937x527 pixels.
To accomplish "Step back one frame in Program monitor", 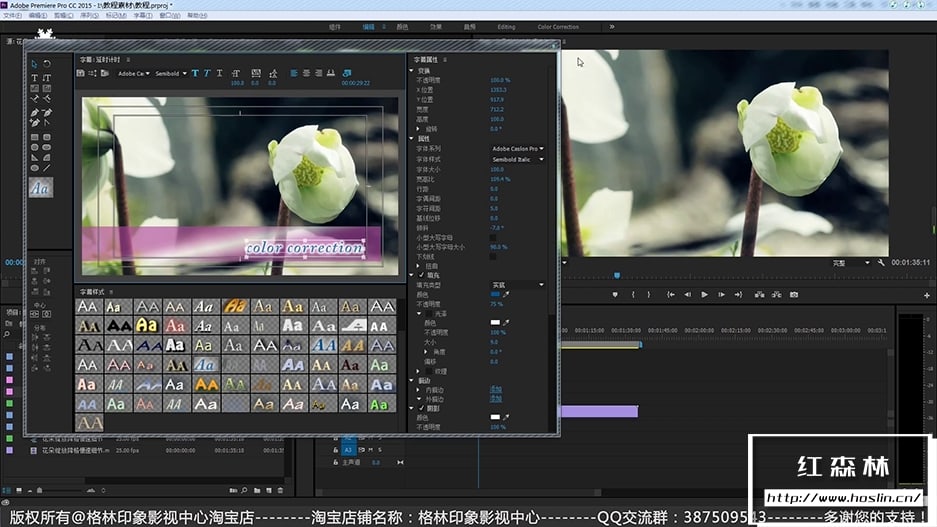I will click(687, 295).
